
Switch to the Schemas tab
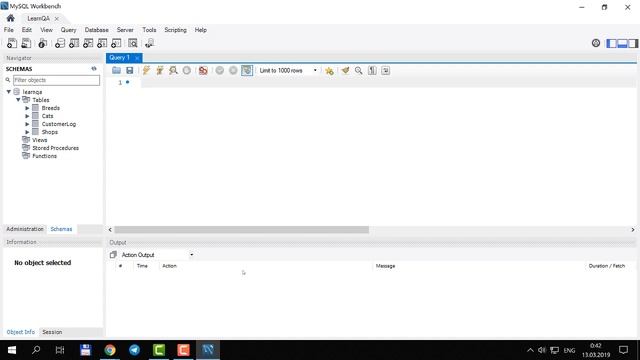click(61, 229)
